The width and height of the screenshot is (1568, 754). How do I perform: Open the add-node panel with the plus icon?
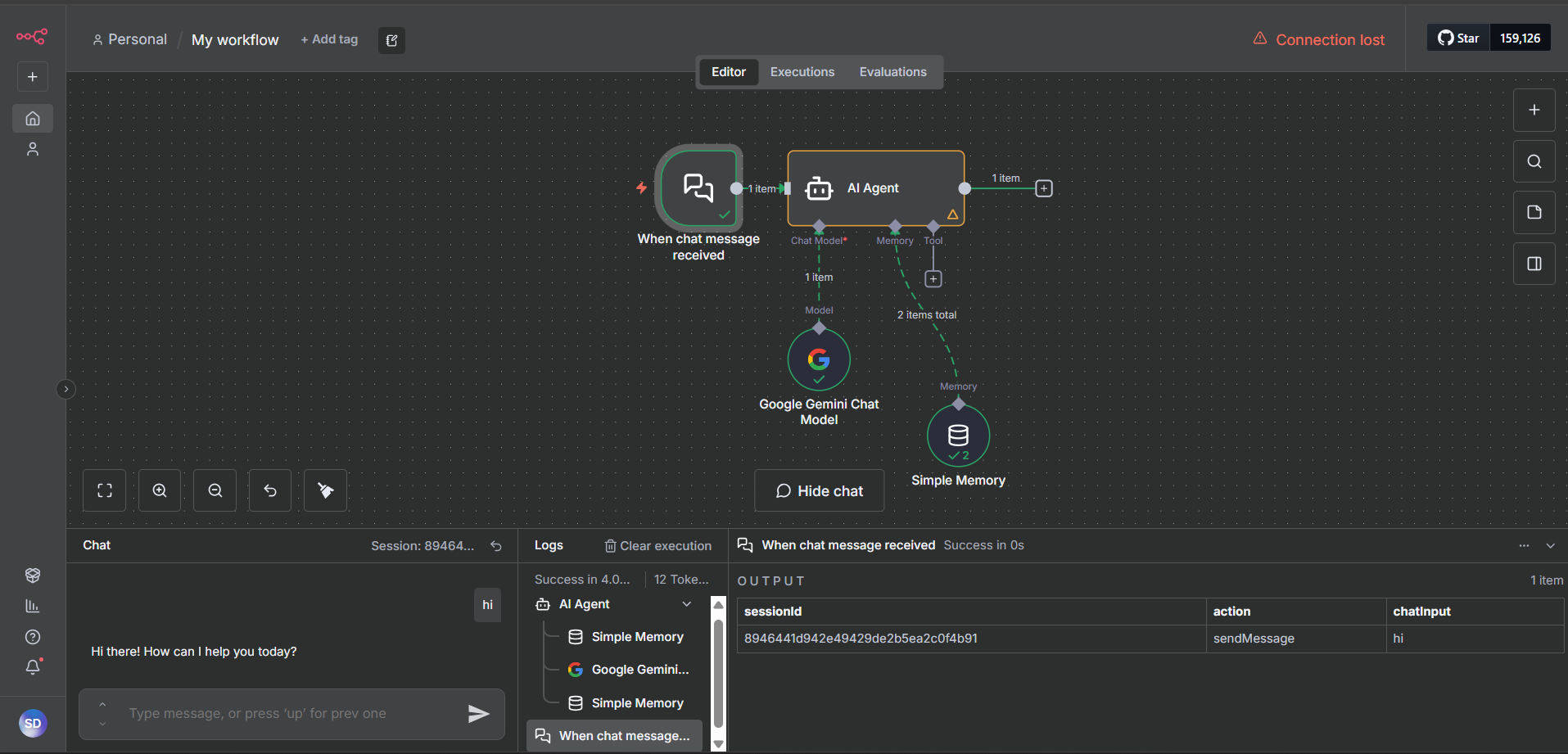click(1534, 110)
